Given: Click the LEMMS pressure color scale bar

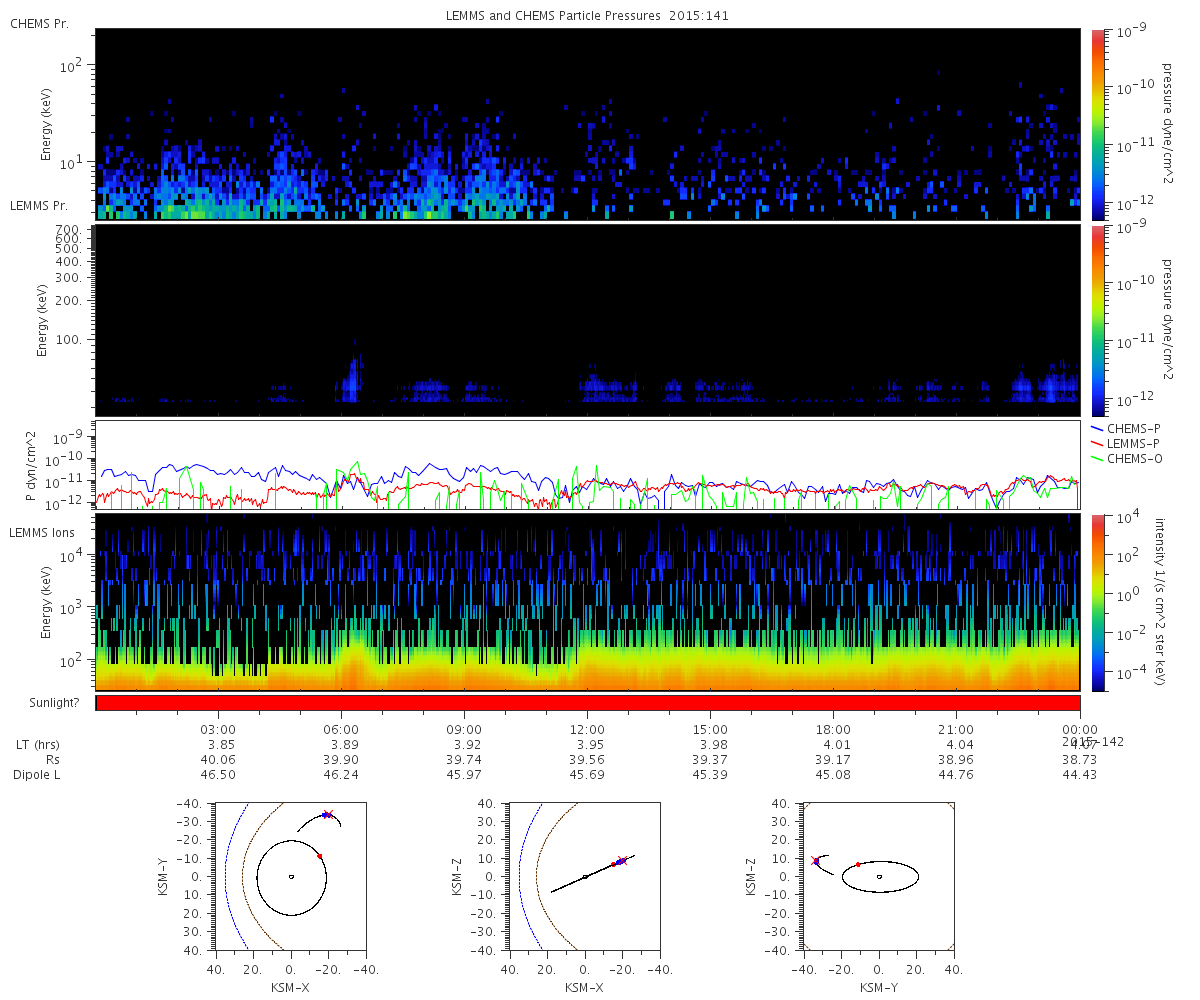Looking at the screenshot, I should pos(1098,320).
